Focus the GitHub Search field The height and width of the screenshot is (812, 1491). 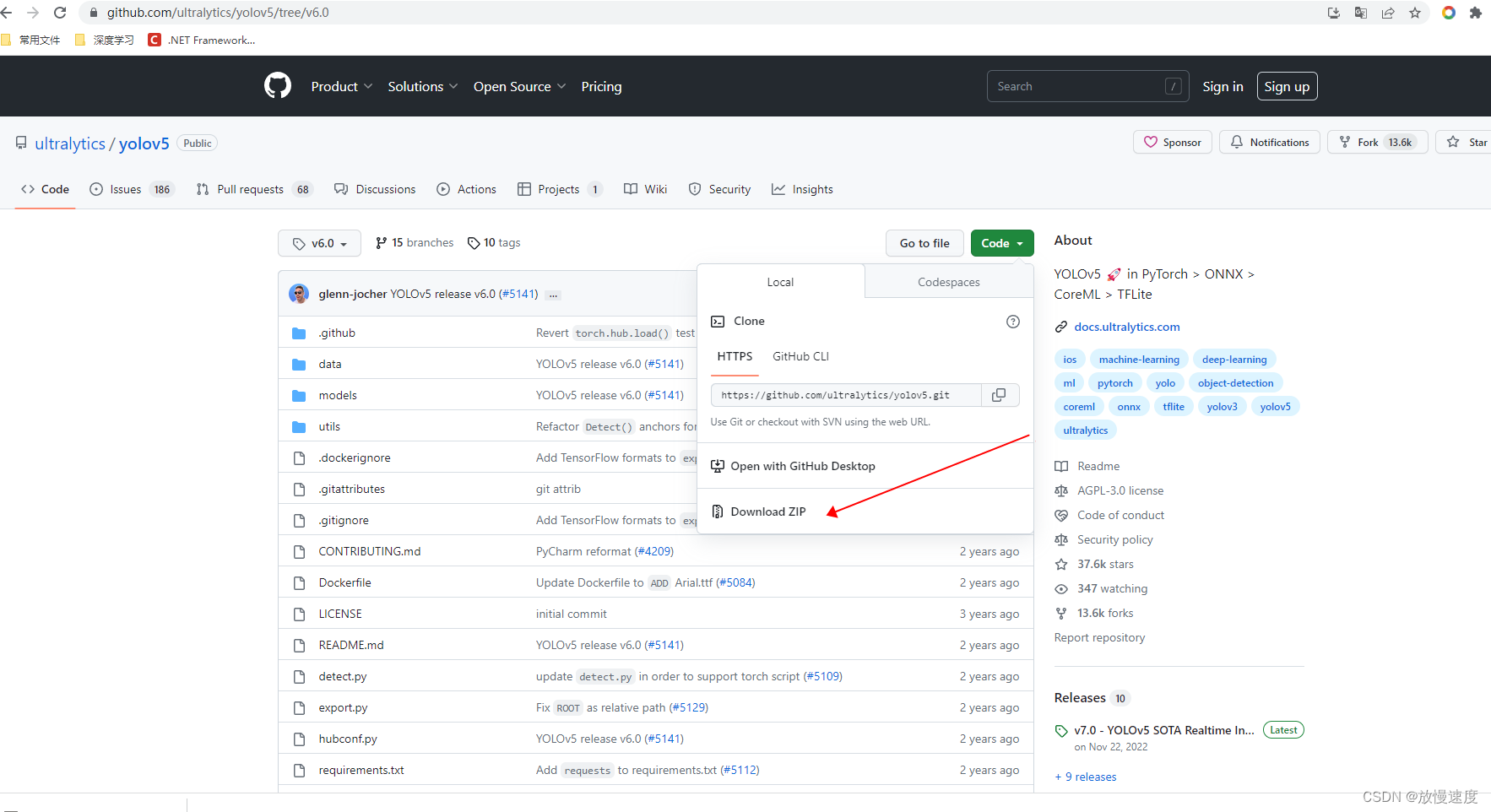tap(1087, 86)
